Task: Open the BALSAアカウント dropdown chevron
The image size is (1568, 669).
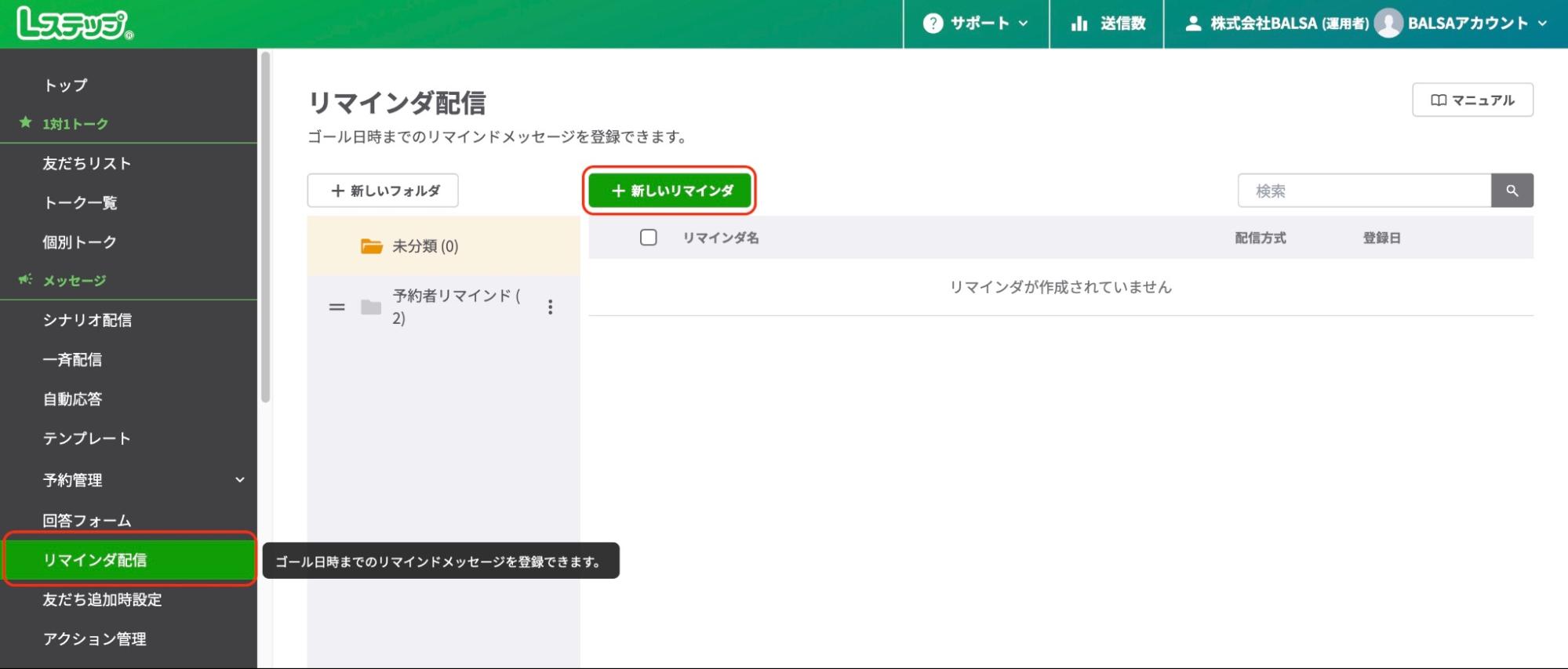Action: [x=1542, y=24]
